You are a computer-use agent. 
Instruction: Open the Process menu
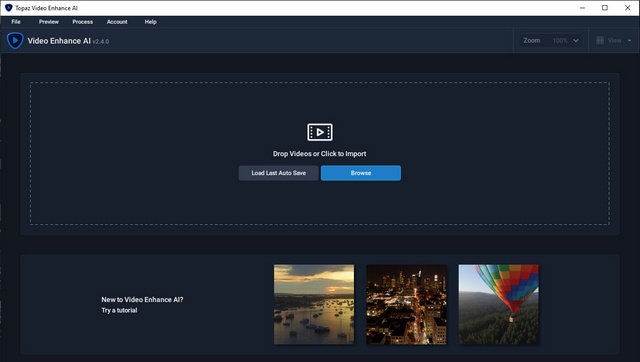click(82, 22)
